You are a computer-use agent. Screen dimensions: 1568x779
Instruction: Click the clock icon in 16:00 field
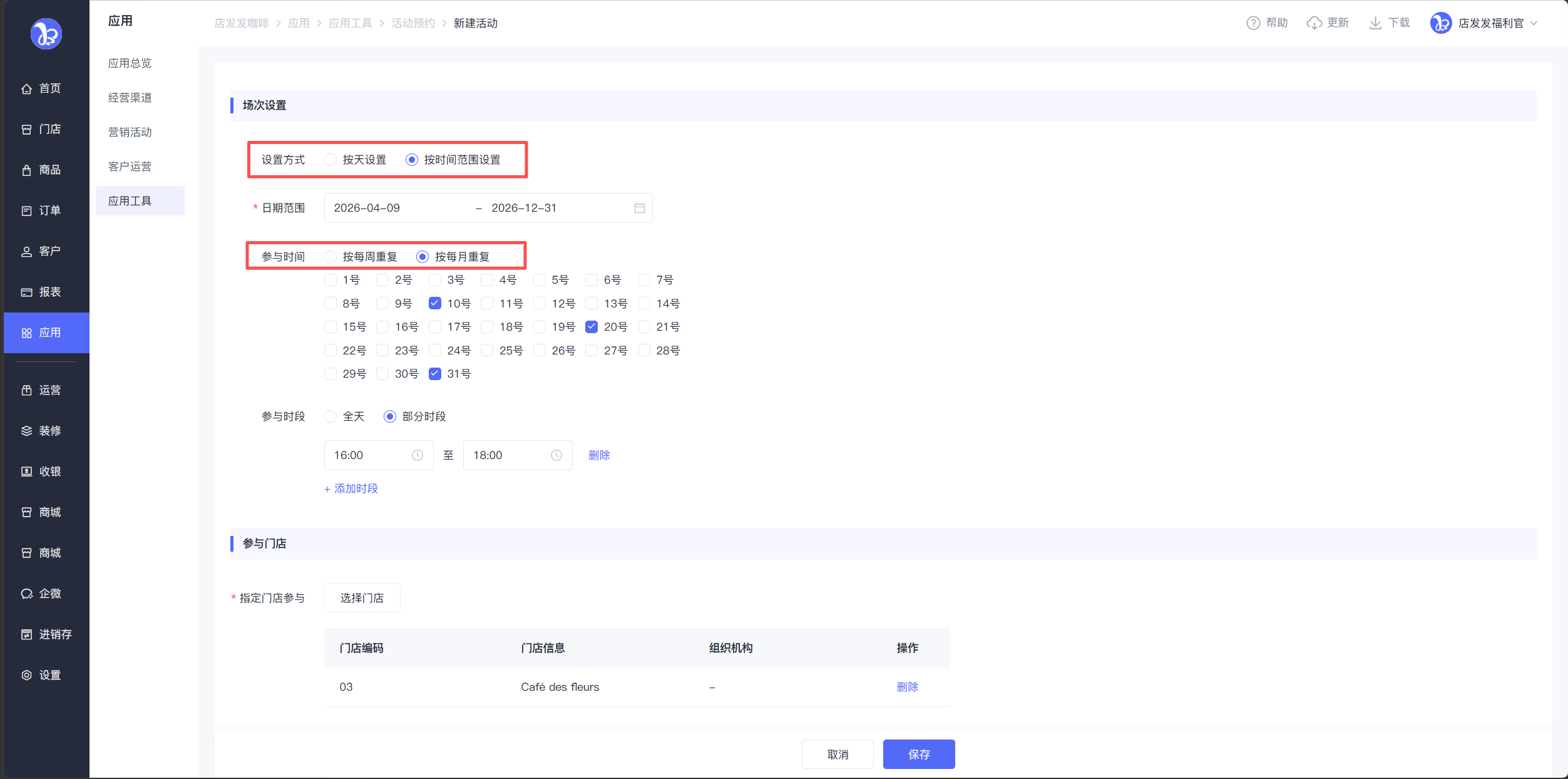point(418,455)
